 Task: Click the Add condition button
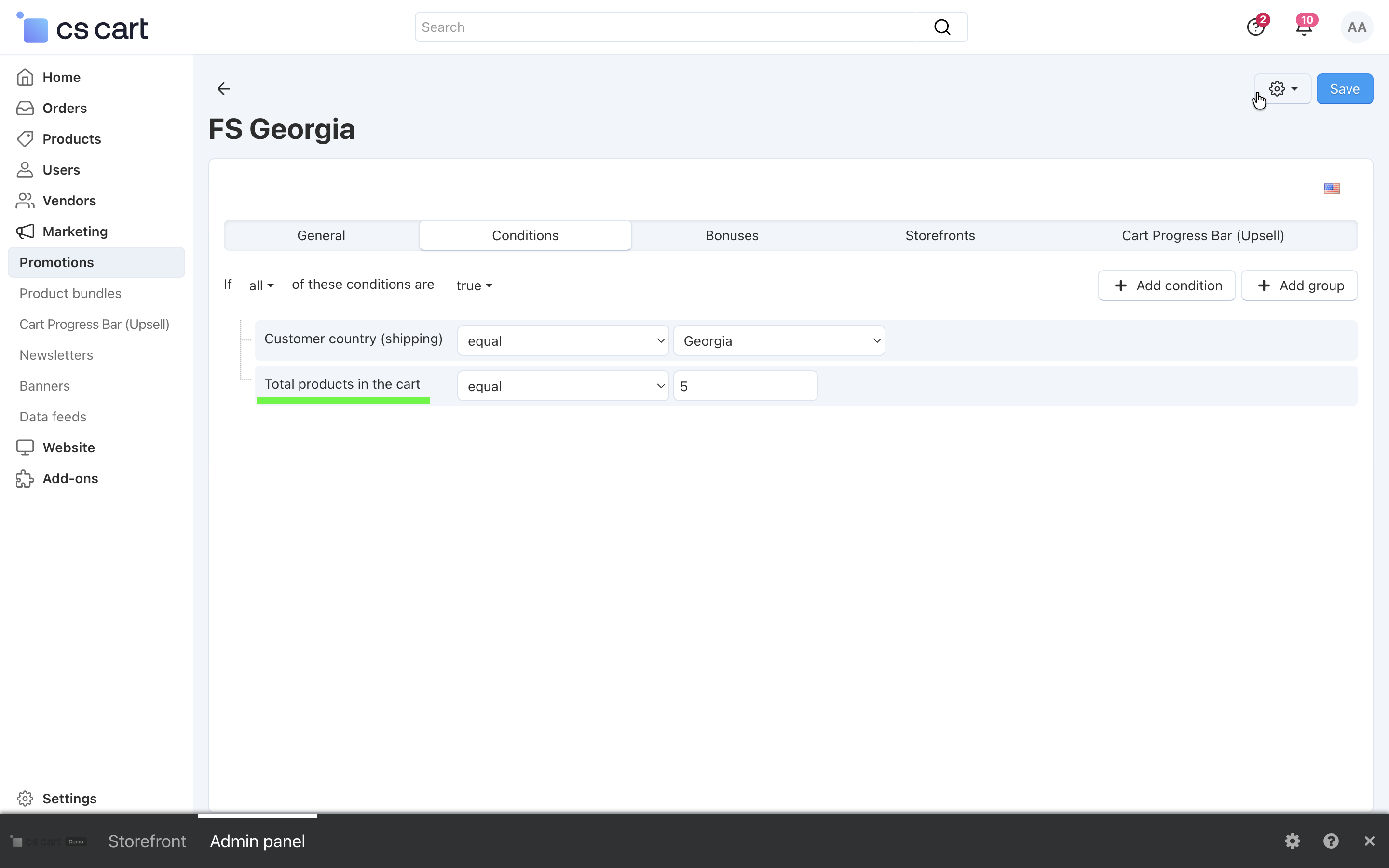coord(1166,285)
